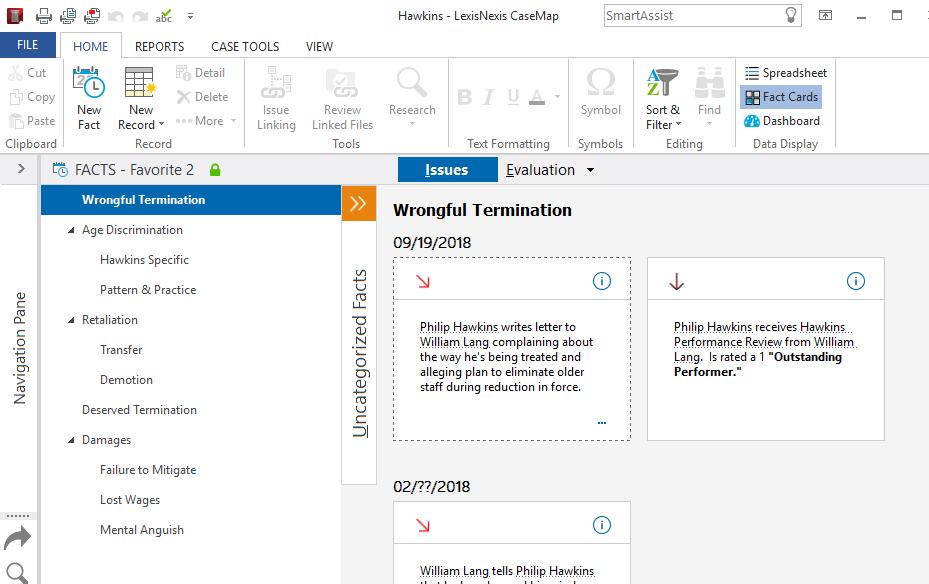The image size is (929, 584).
Task: Click the Print icon in quick access toolbar
Action: (43, 16)
